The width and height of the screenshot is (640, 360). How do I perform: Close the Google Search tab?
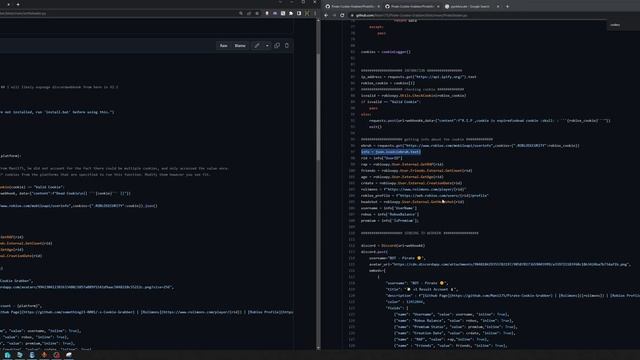pos(498,7)
